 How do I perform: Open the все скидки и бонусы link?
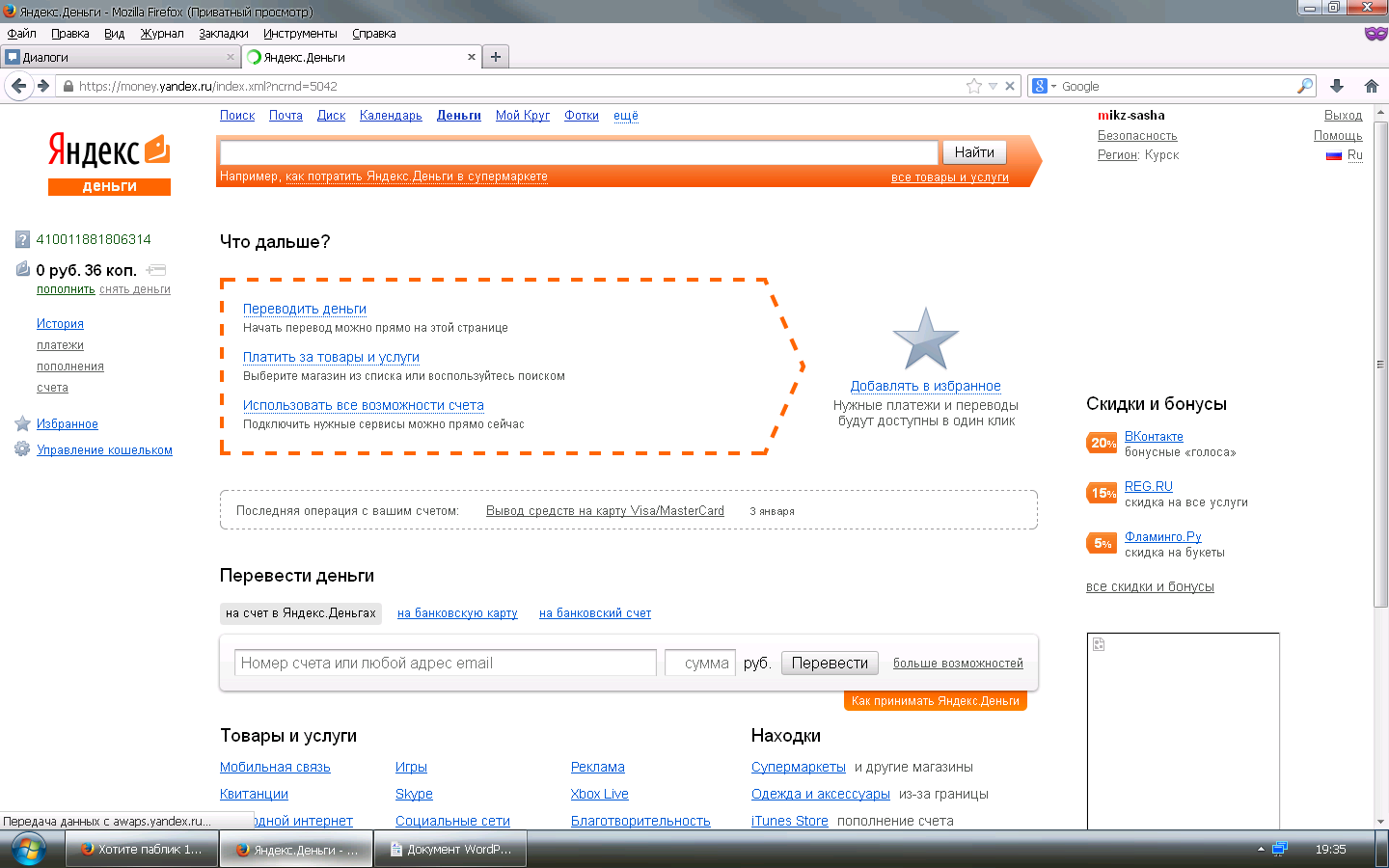click(1150, 586)
